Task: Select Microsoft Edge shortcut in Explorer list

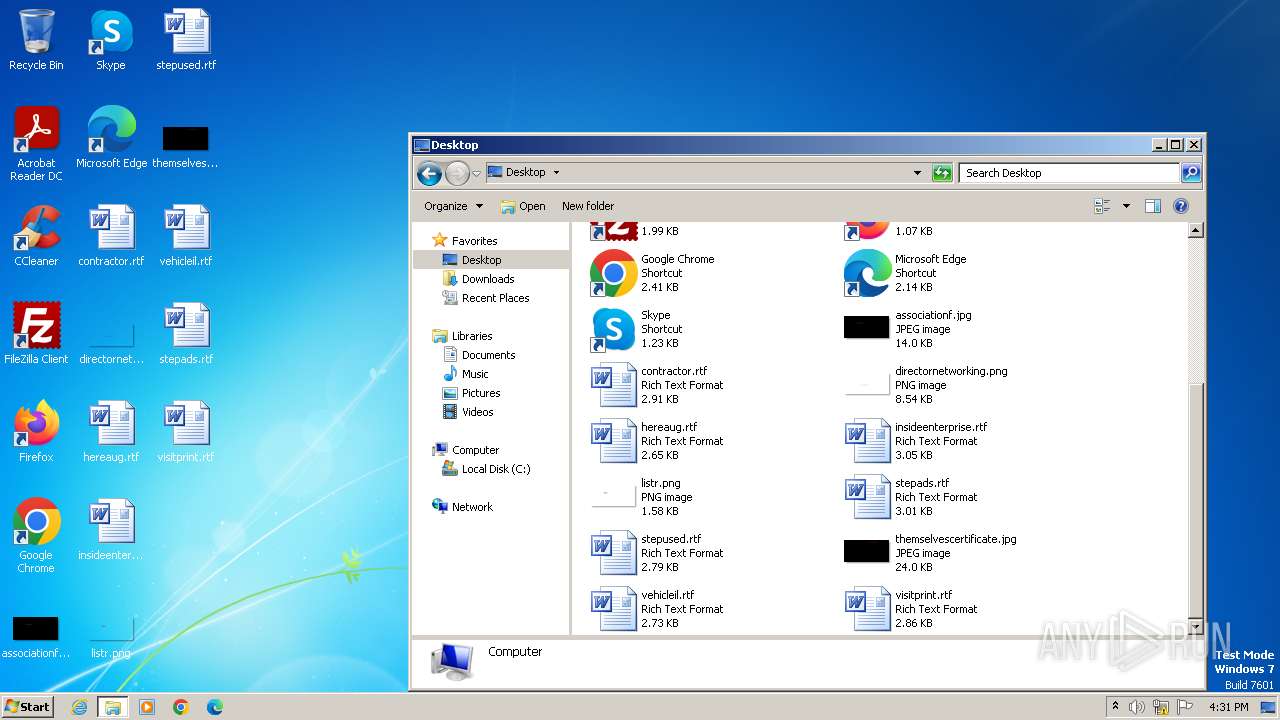Action: 906,273
